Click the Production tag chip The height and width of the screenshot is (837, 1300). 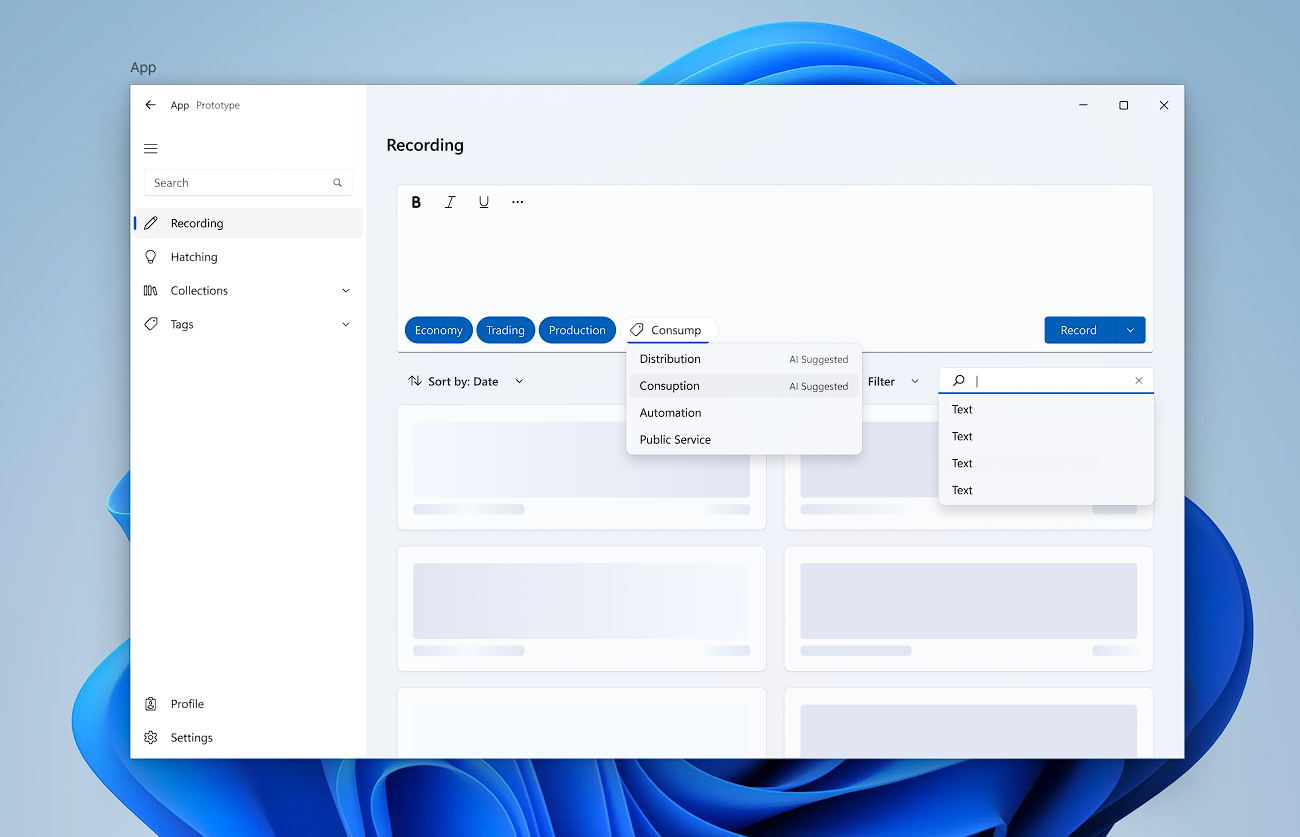577,330
